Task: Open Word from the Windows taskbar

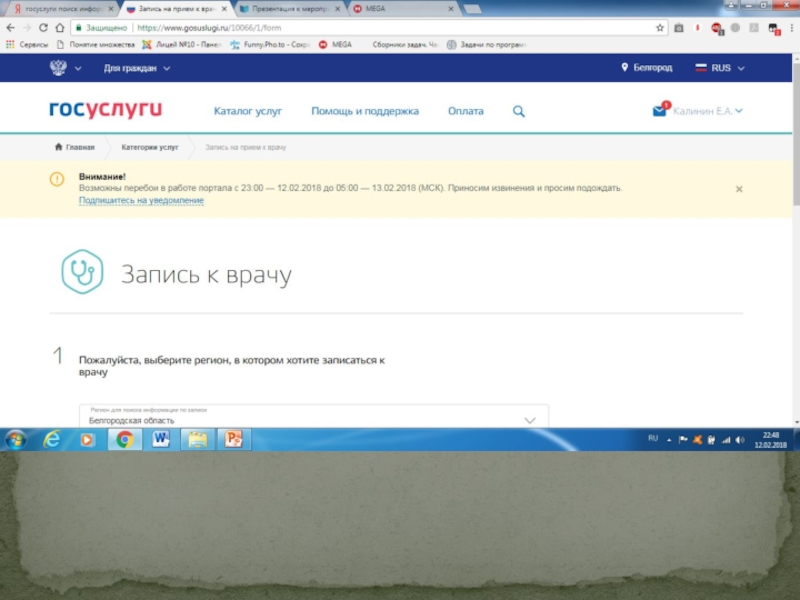Action: coord(161,440)
